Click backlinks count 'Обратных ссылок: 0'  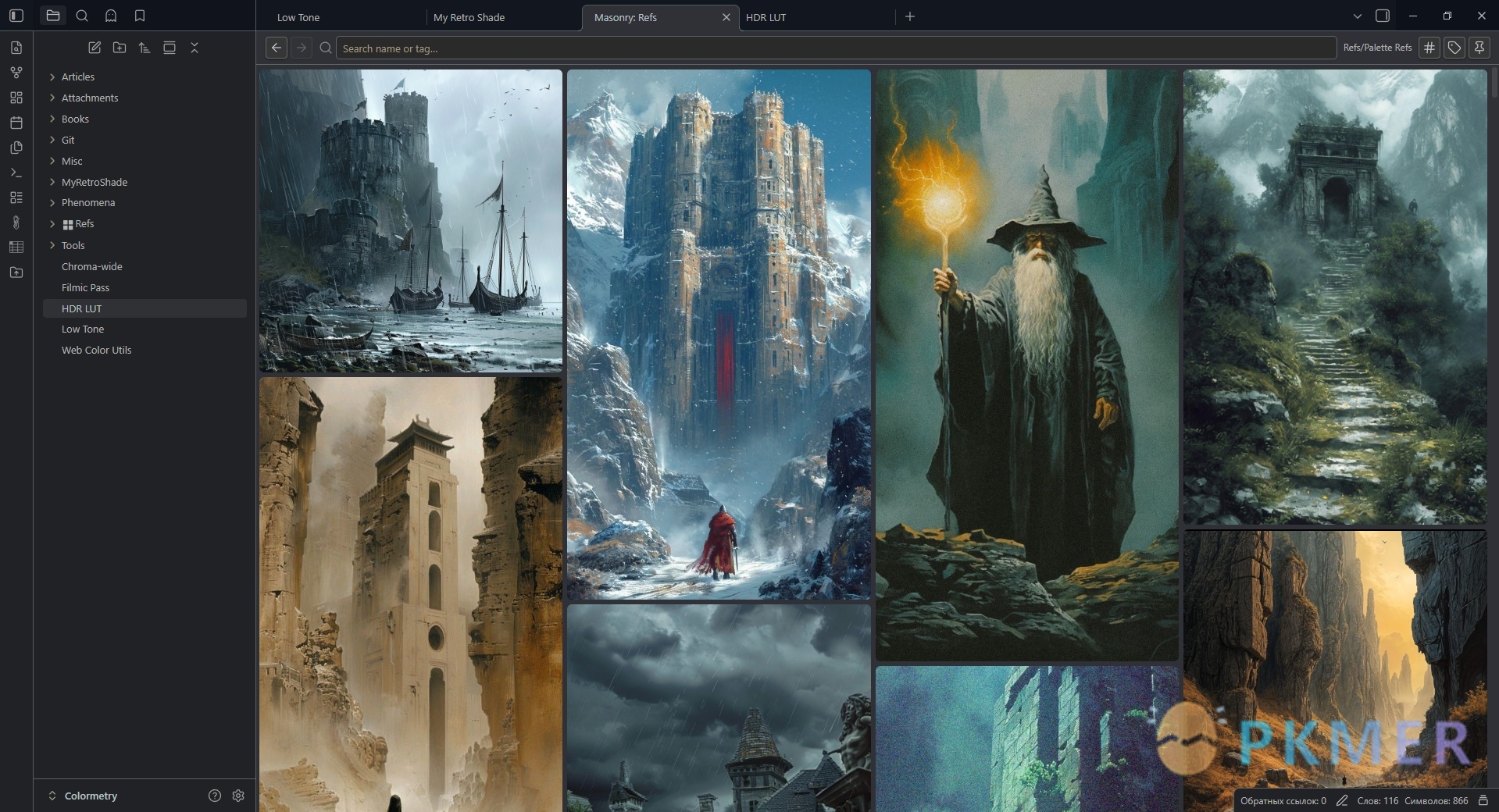(x=1283, y=800)
